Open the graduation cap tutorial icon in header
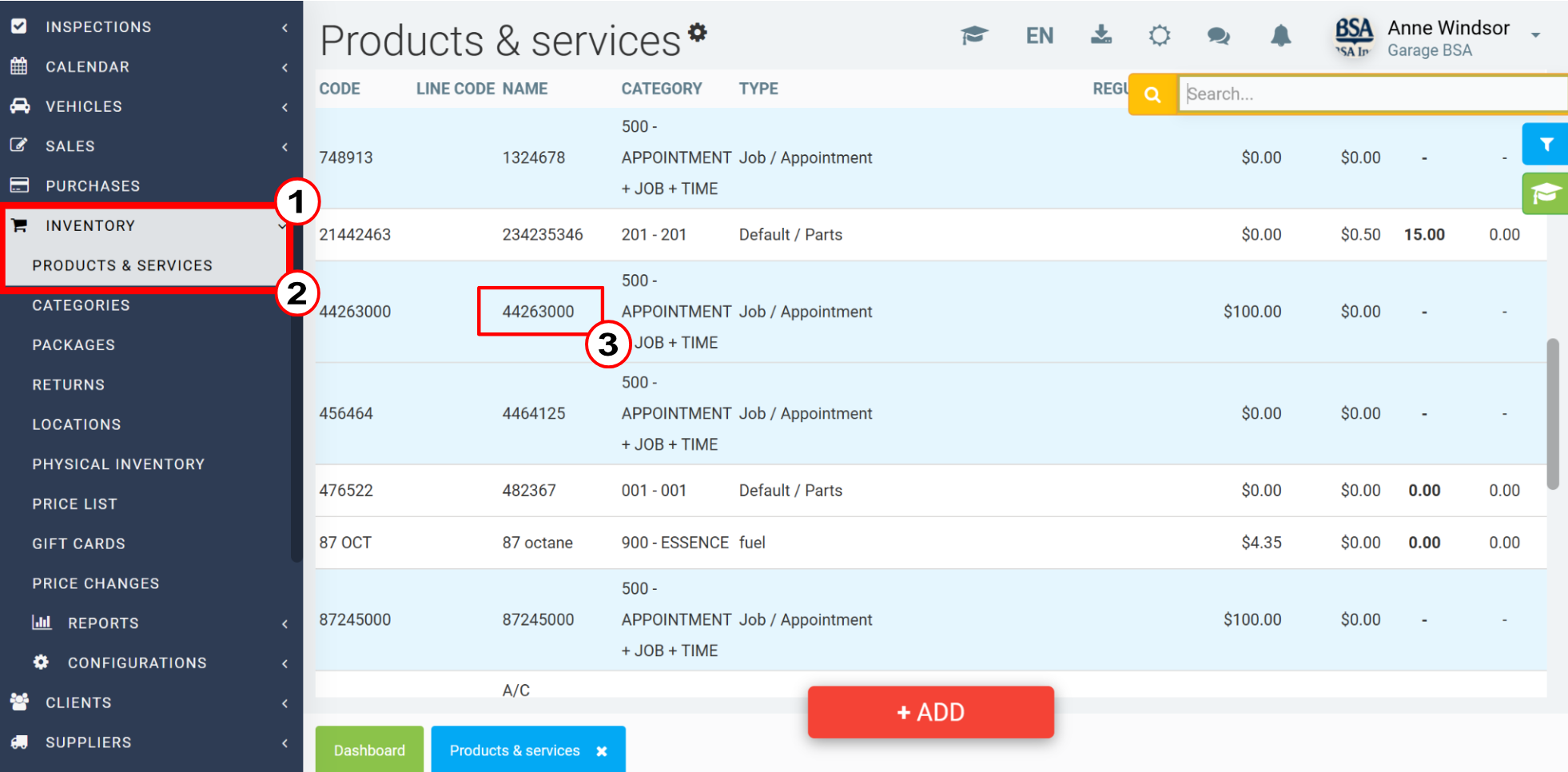Image resolution: width=1568 pixels, height=772 pixels. (x=974, y=35)
